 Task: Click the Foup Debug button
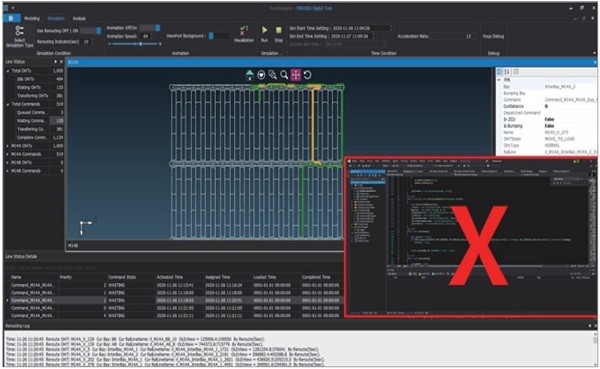(493, 36)
